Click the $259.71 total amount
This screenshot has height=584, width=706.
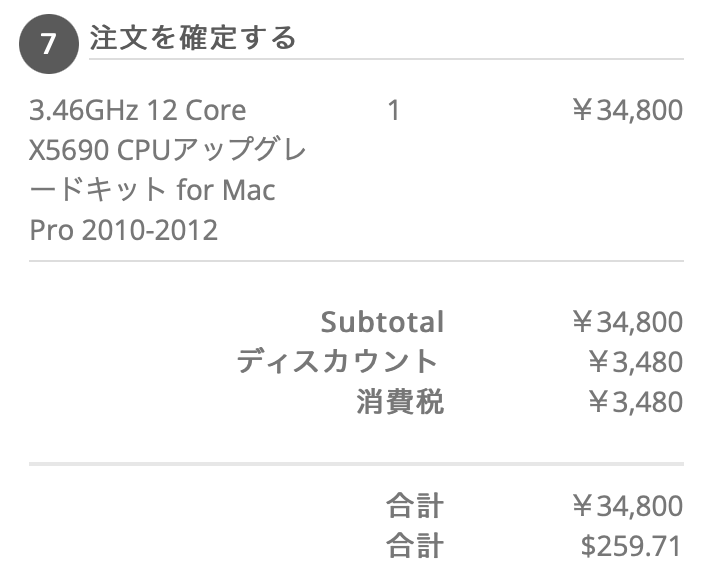coord(632,546)
